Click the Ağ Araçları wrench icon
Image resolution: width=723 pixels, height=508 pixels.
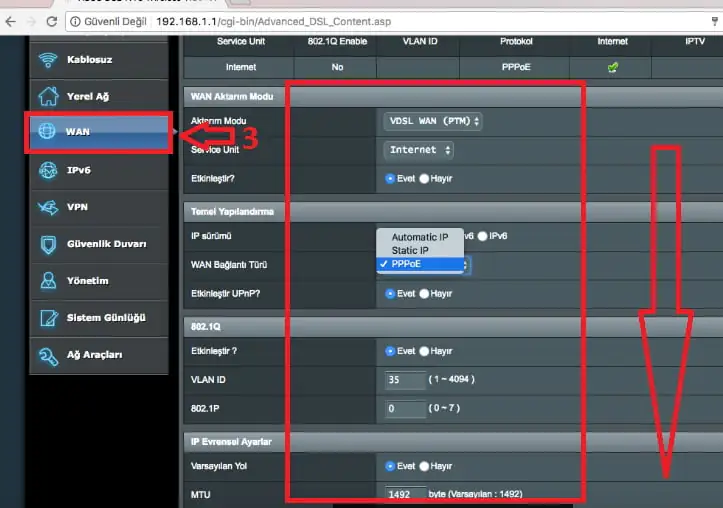[x=48, y=355]
